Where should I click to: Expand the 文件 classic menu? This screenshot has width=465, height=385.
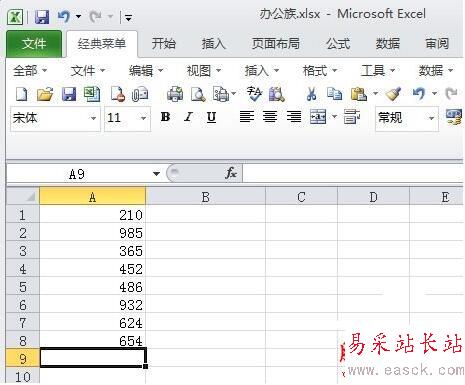point(88,71)
